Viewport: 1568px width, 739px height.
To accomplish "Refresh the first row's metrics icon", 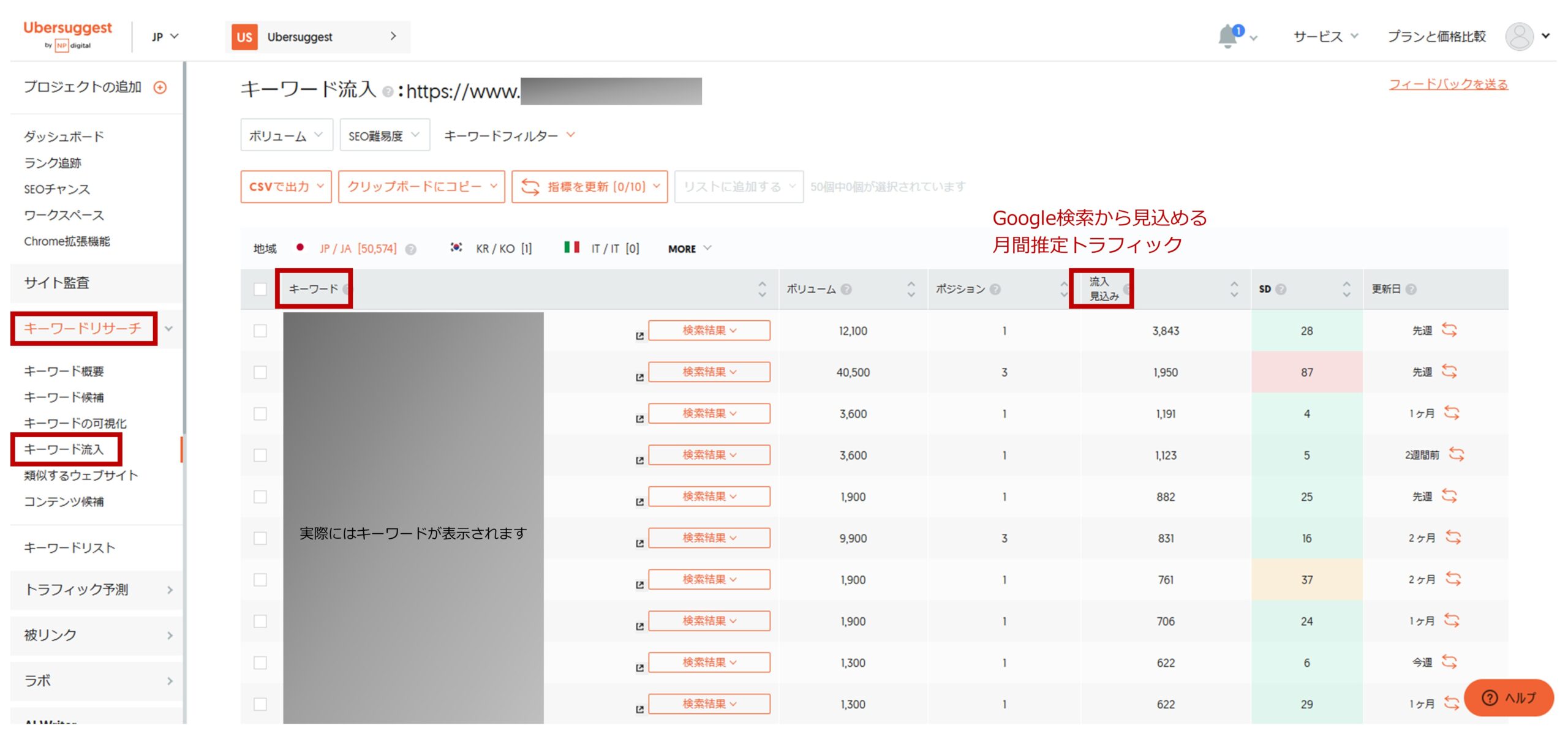I will (x=1449, y=330).
